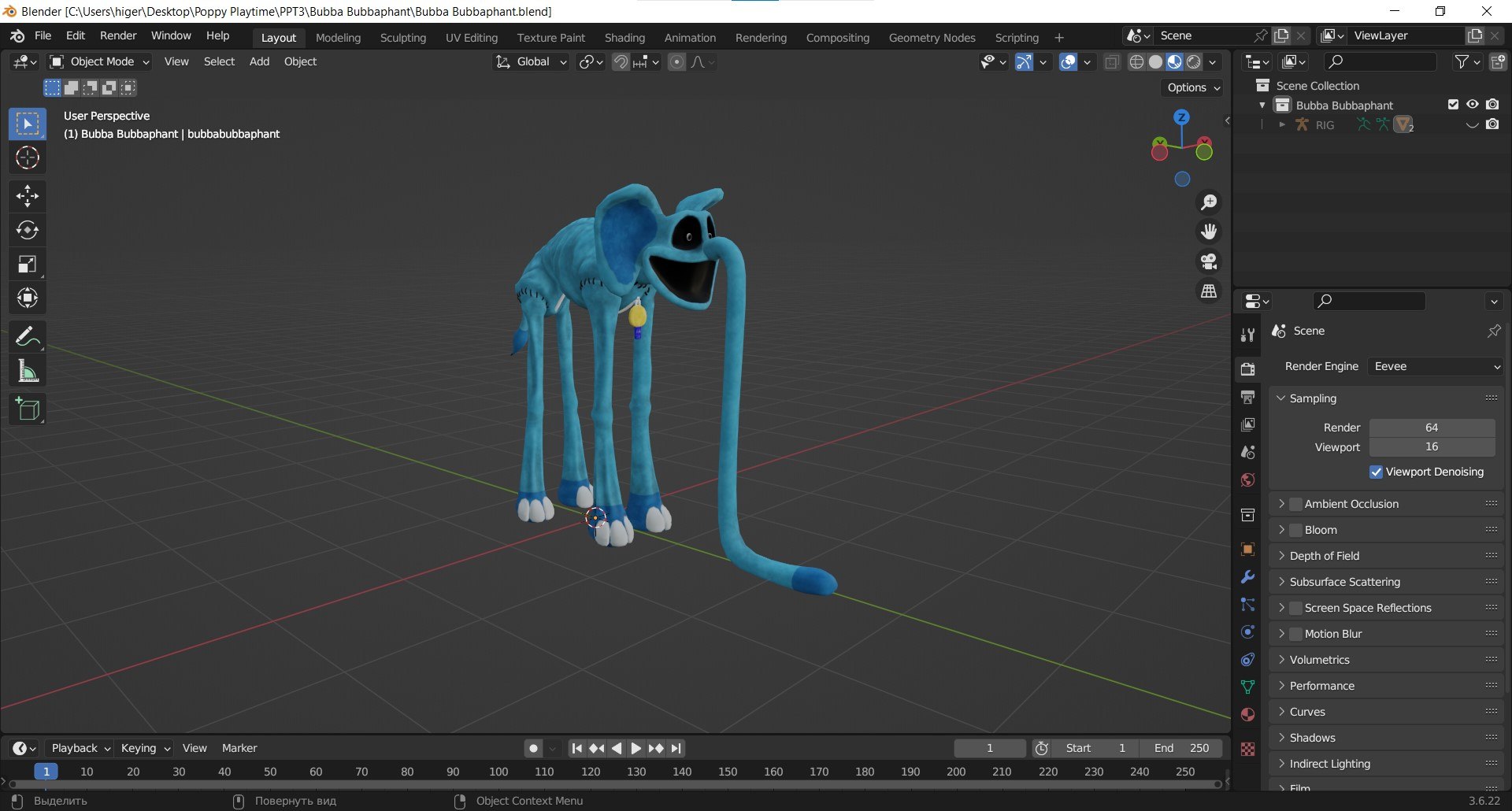Click play animation button

[x=636, y=749]
